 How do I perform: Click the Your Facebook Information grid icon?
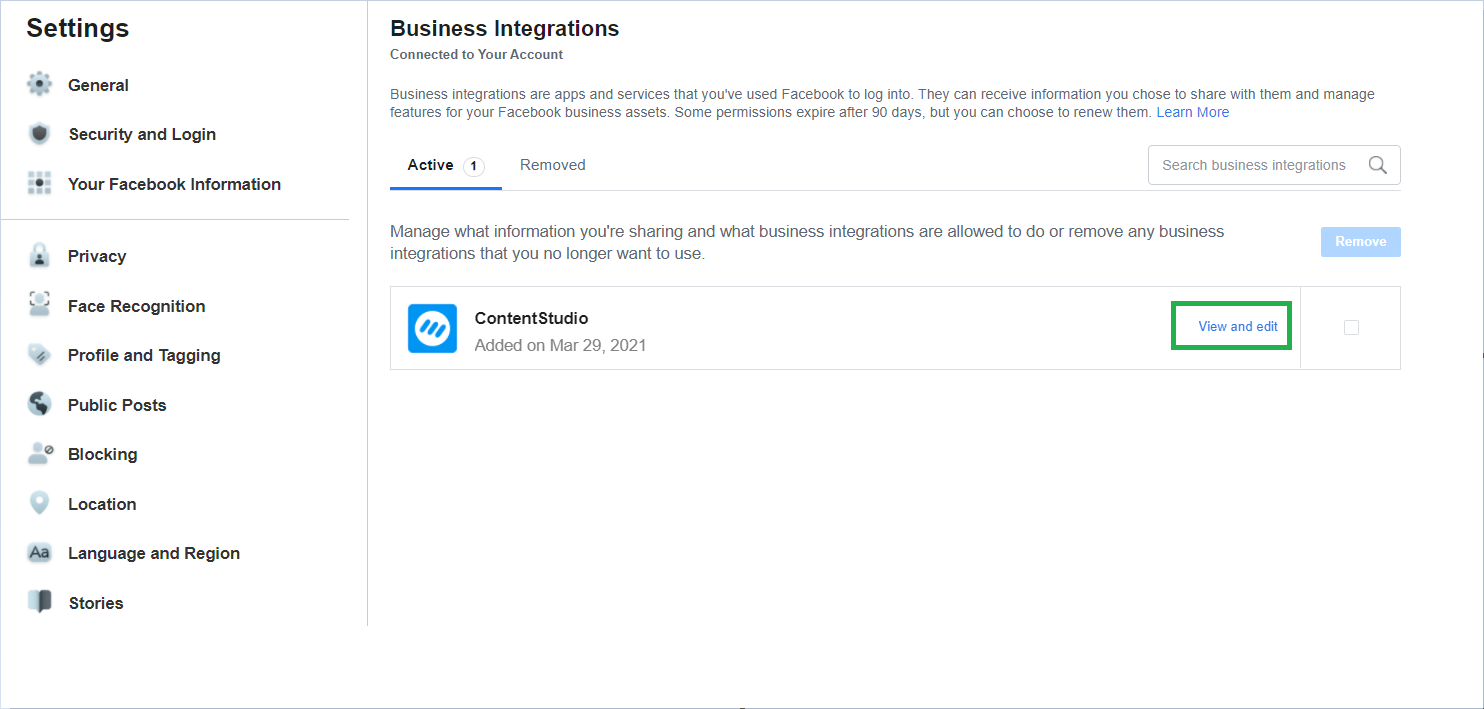point(40,184)
